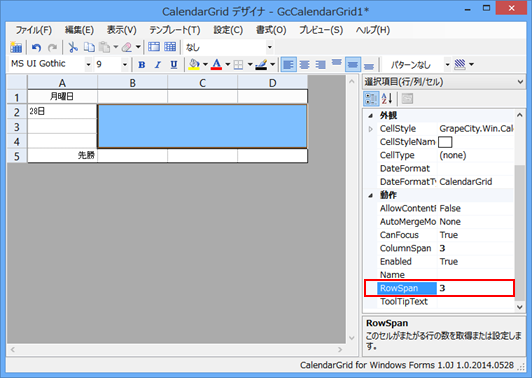Screen dimensions: 532x378
Task: Open the プレビュー(S) menu
Action: (321, 30)
